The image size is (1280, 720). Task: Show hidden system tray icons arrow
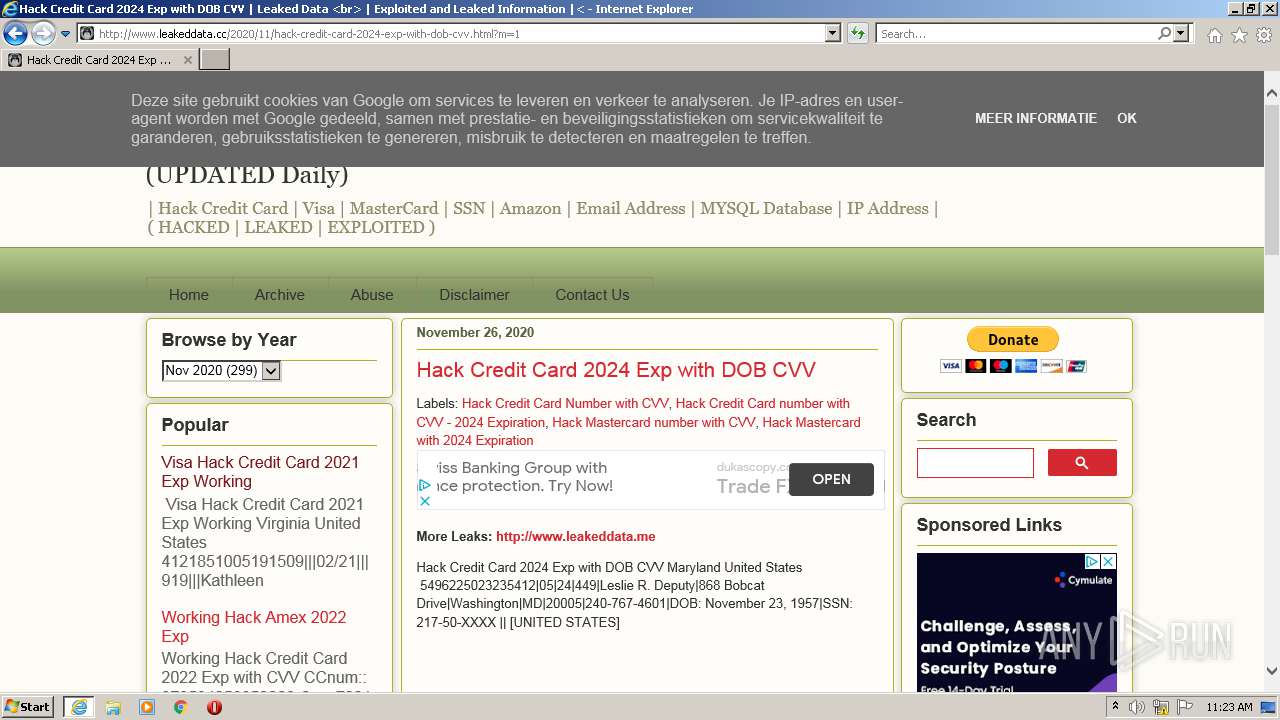1115,707
